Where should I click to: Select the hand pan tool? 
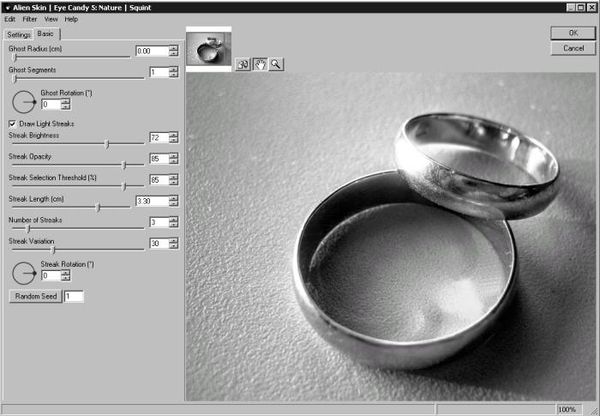click(259, 64)
